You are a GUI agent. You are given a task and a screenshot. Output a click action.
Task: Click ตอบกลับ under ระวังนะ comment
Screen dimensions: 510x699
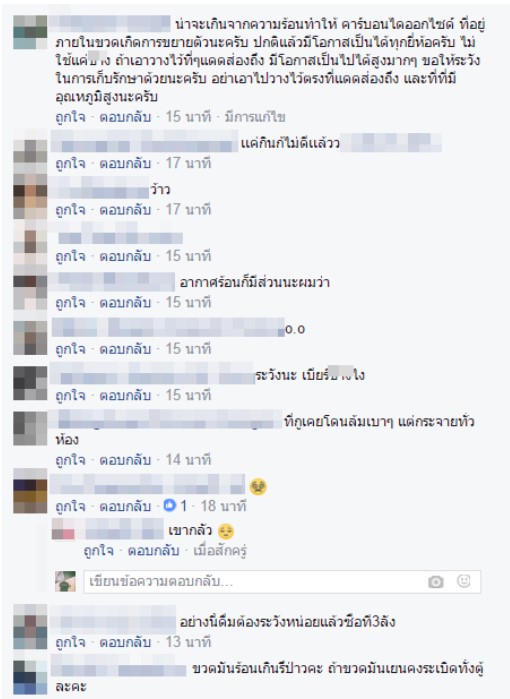click(x=125, y=395)
